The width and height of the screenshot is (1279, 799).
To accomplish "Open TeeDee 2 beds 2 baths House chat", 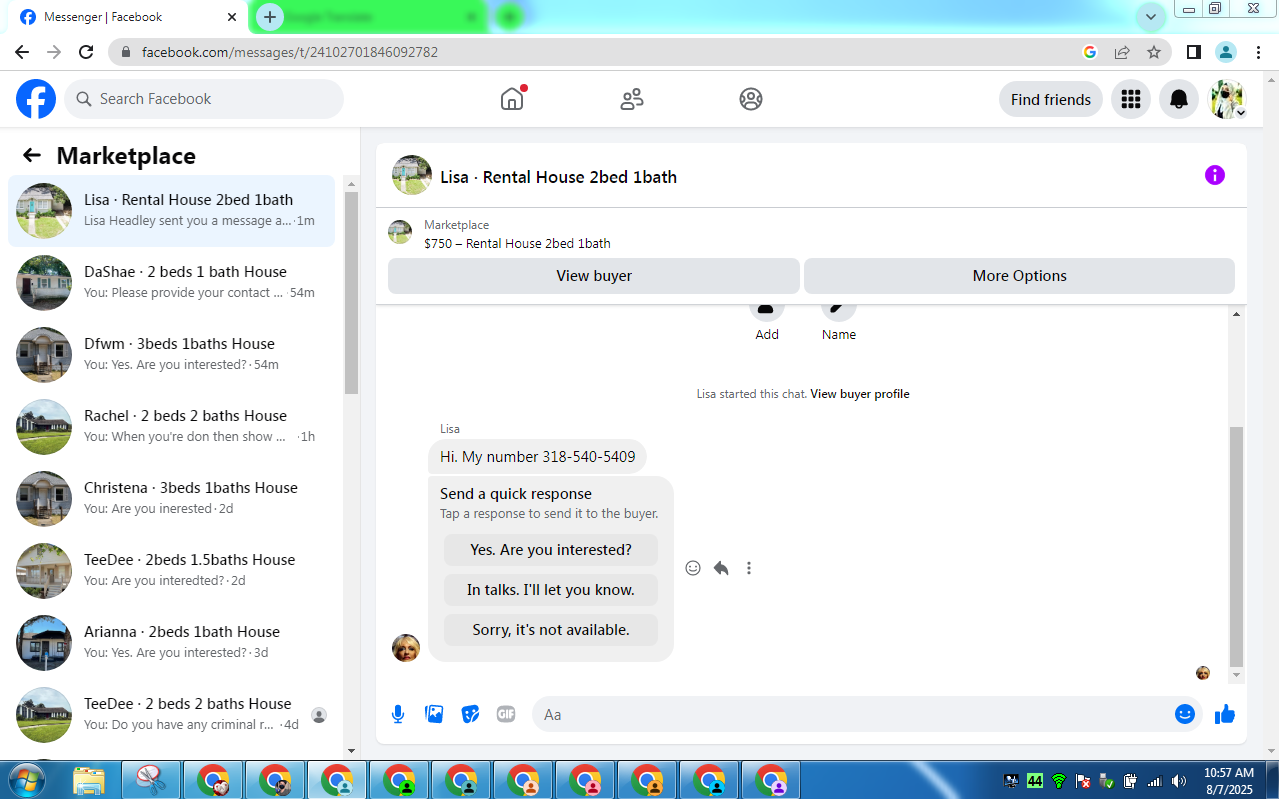I will click(172, 715).
